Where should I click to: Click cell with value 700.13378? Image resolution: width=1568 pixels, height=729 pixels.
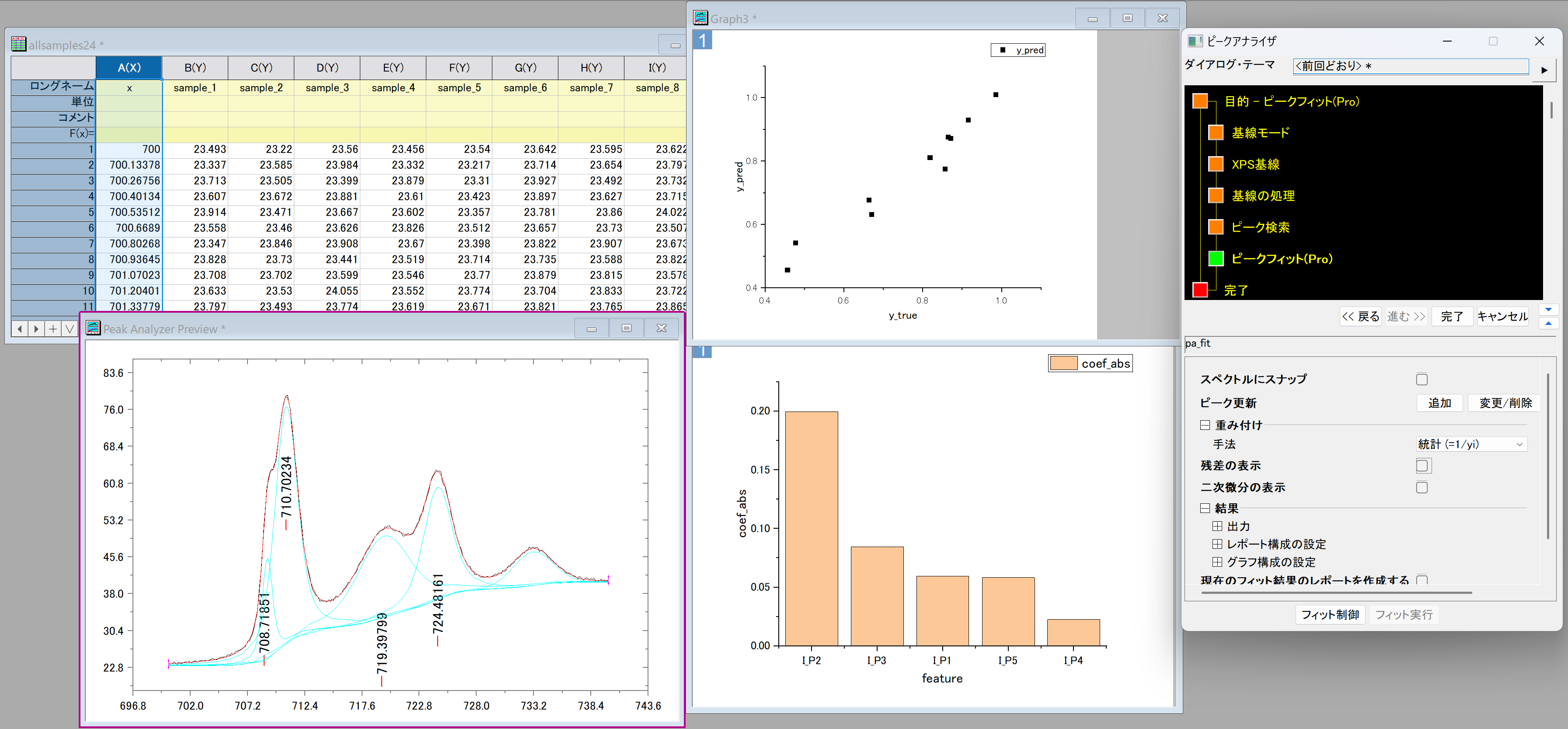129,165
